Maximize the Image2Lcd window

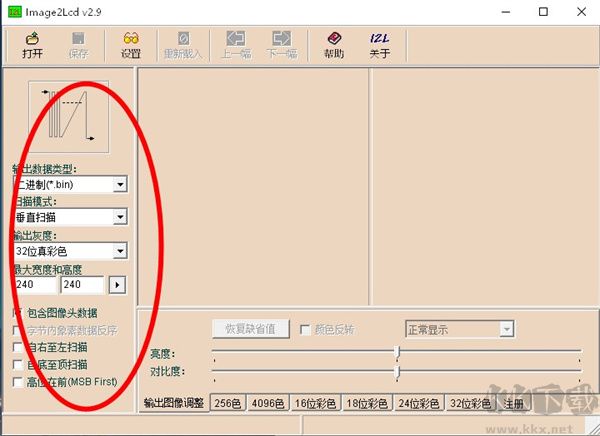[543, 12]
